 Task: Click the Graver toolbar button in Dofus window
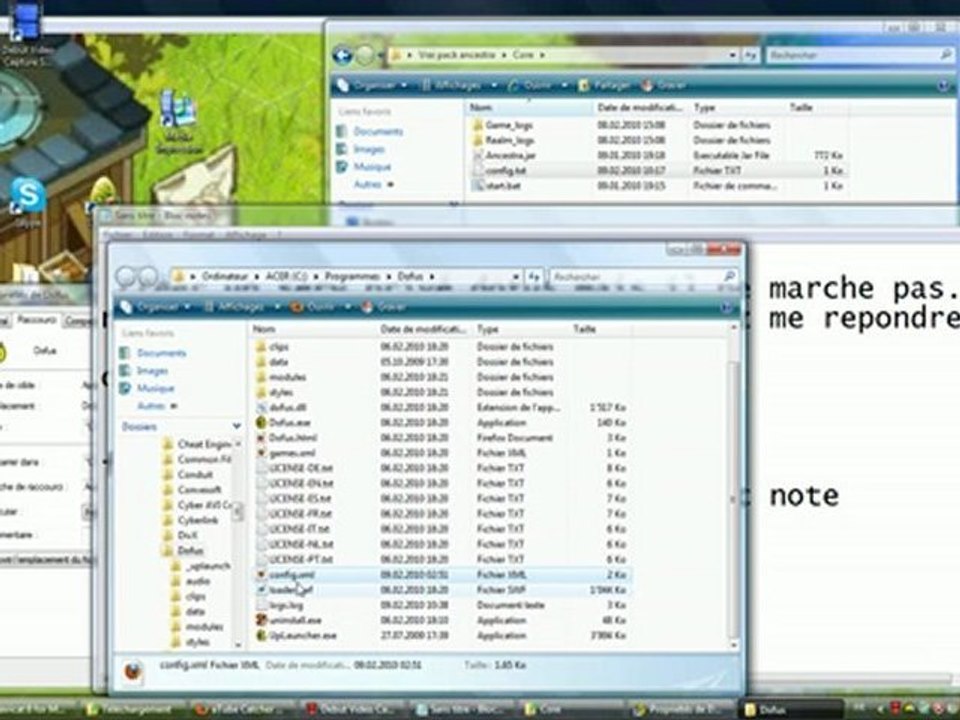384,307
